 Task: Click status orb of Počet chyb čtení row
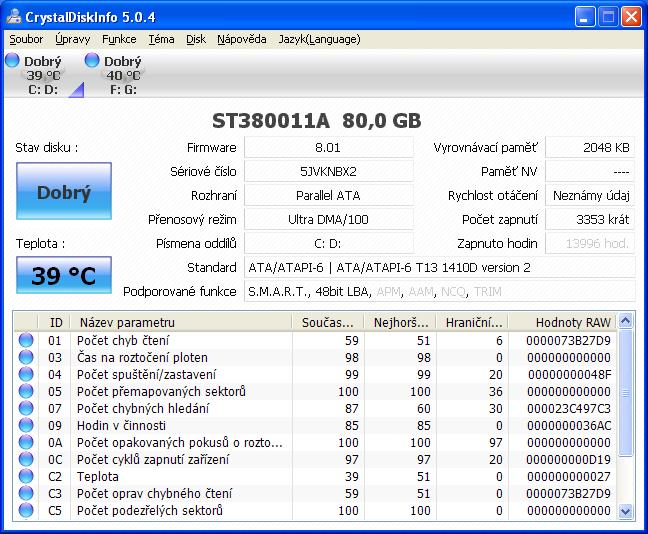(x=26, y=341)
